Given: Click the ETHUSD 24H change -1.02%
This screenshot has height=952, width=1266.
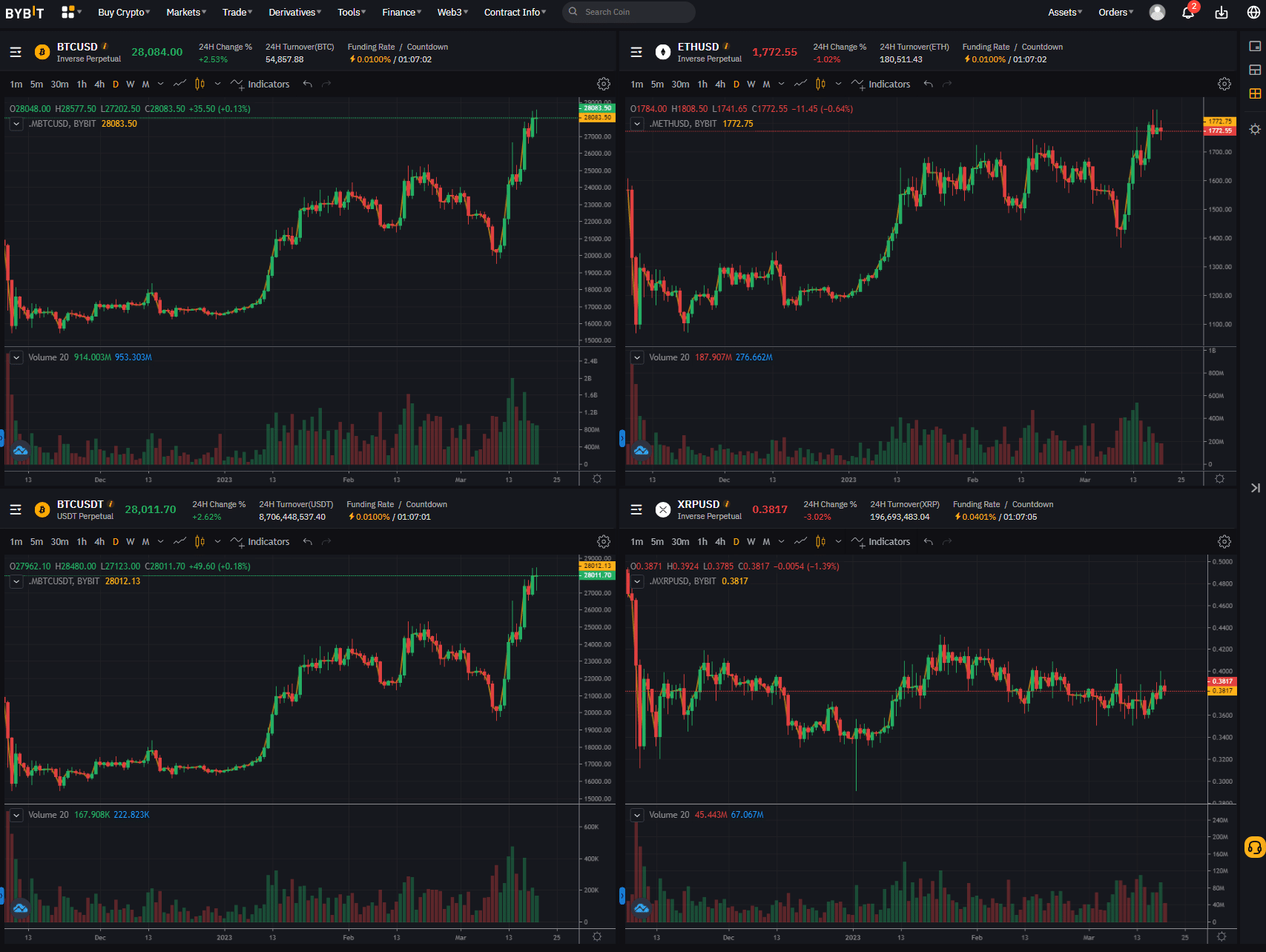Looking at the screenshot, I should [826, 59].
